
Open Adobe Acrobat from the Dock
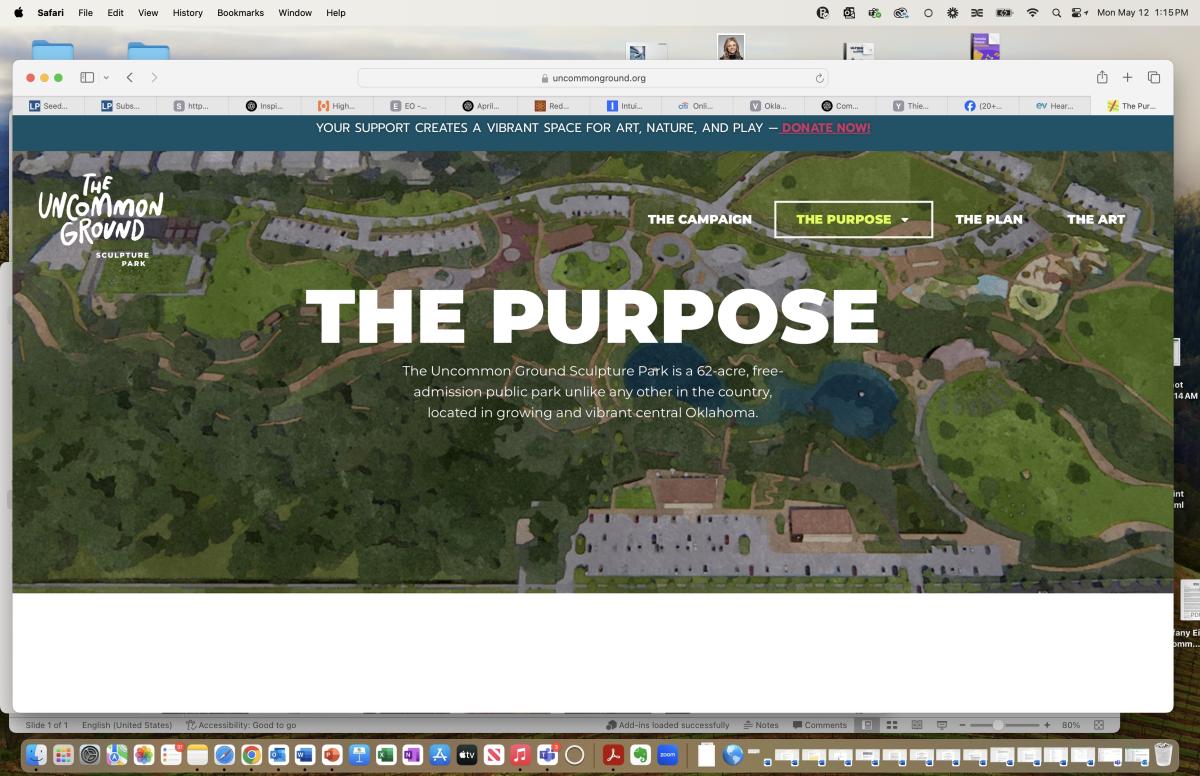pos(612,755)
